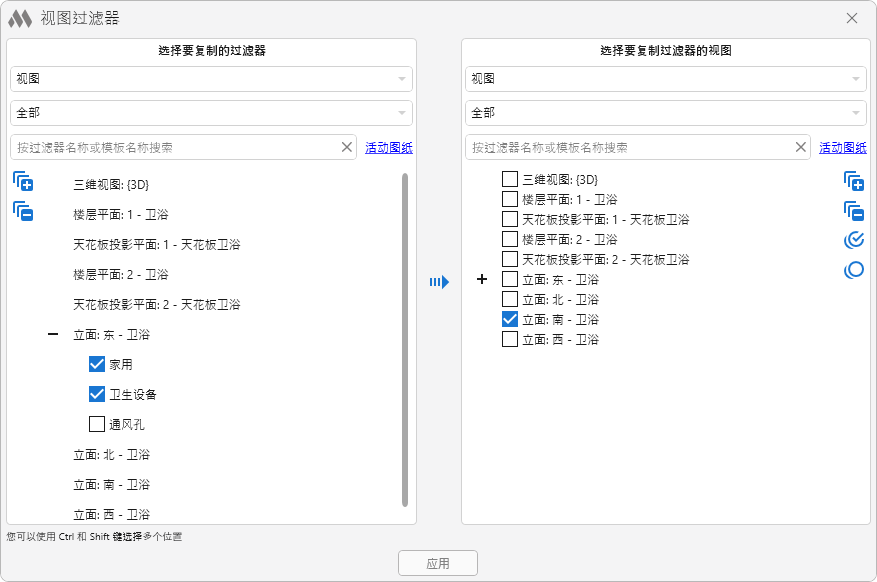
Task: Click the check-all circle icon on right
Action: [x=853, y=240]
